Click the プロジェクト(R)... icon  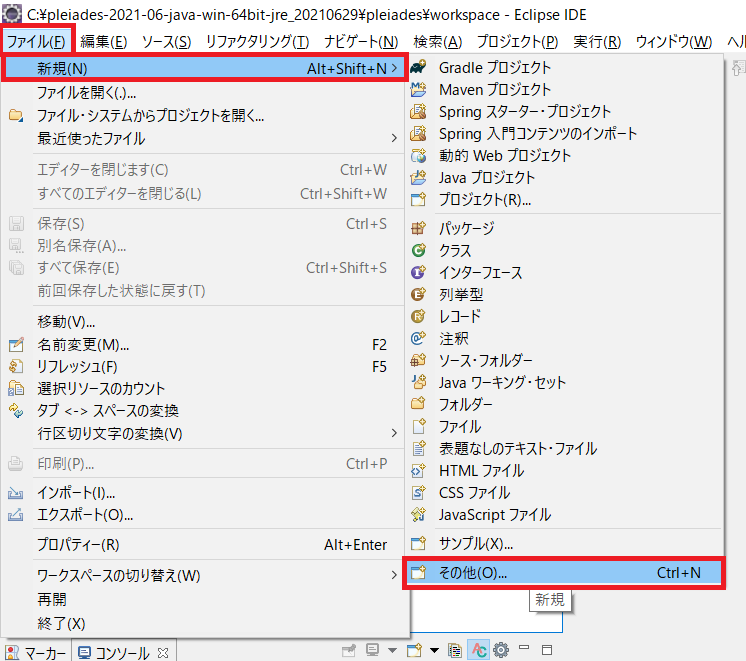(418, 199)
